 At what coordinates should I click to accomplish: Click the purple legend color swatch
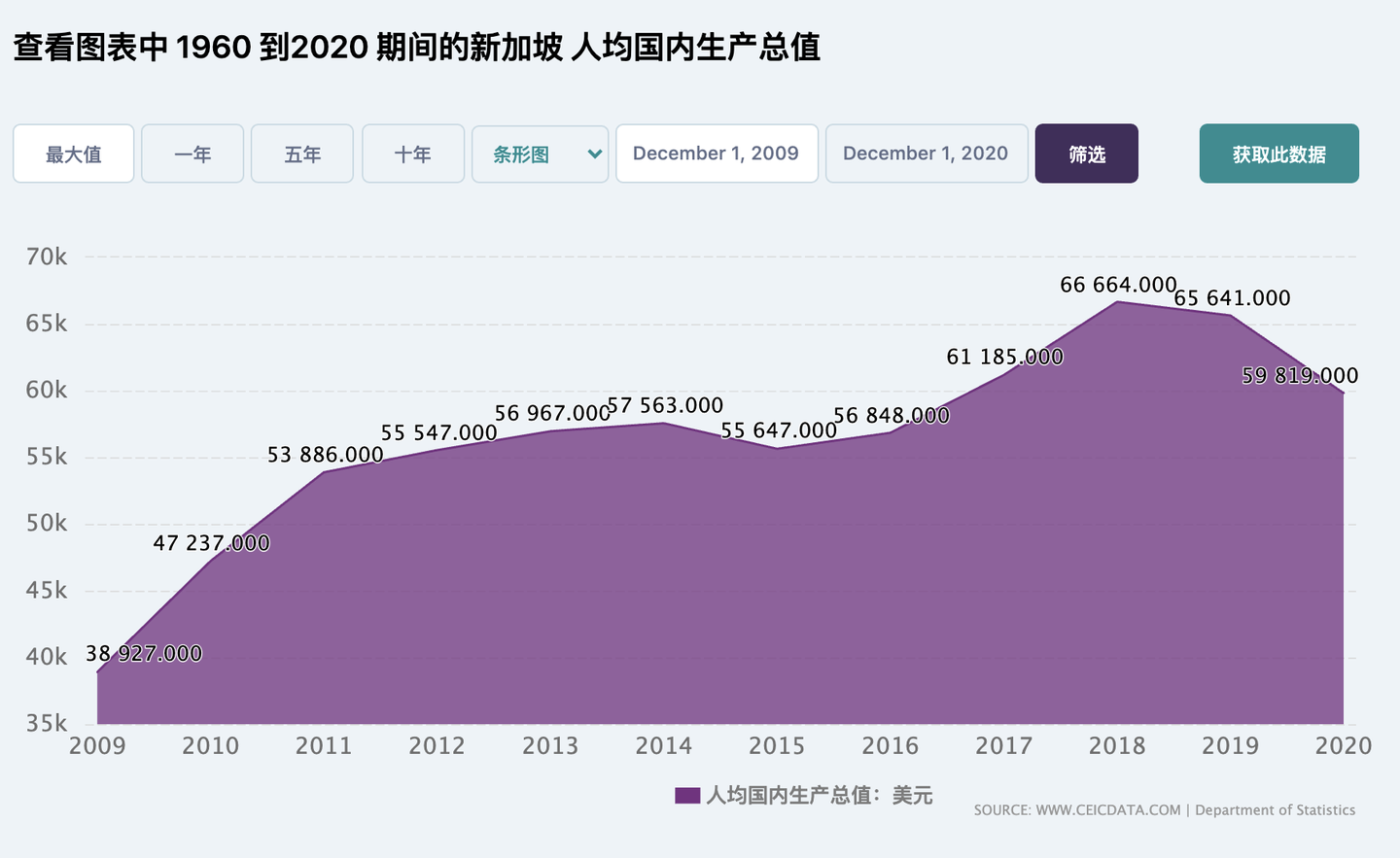(x=686, y=795)
